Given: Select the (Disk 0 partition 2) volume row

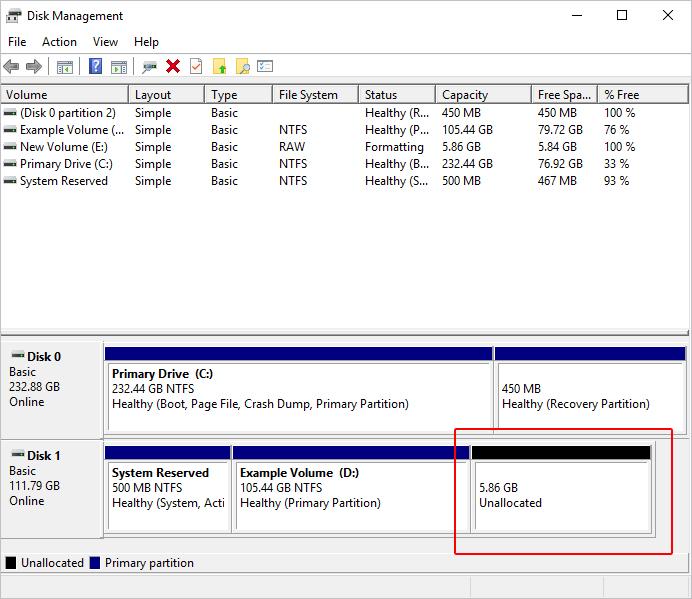Looking at the screenshot, I should [x=344, y=113].
